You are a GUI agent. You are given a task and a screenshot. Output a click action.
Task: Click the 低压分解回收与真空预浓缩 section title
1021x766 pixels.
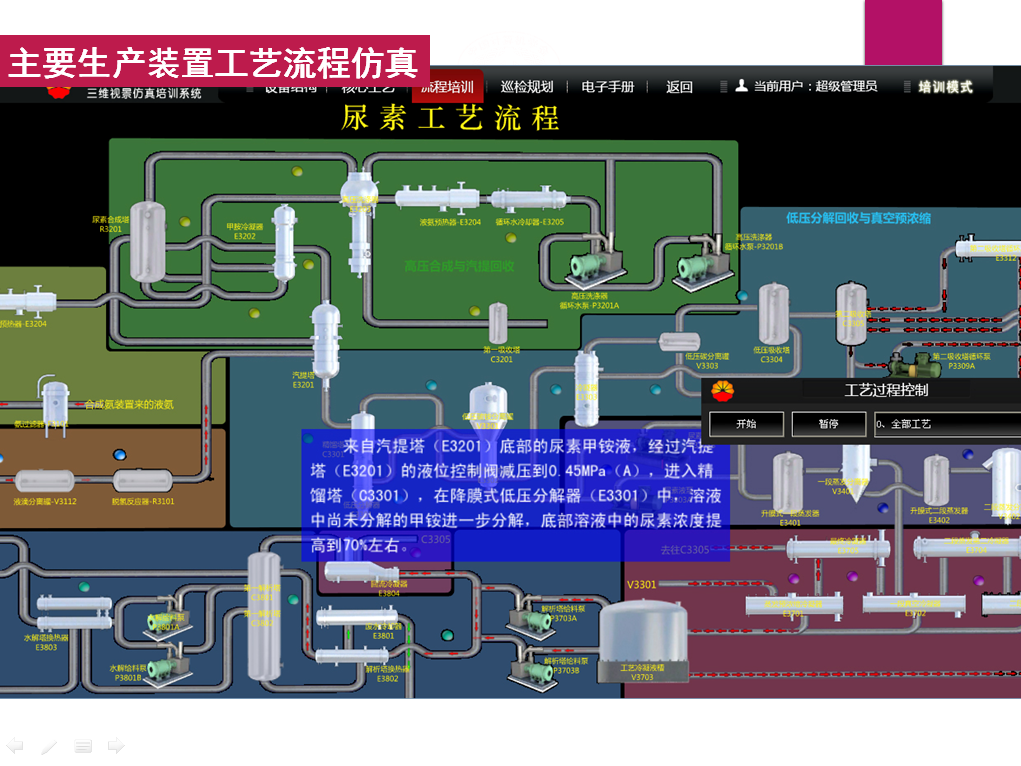858,218
